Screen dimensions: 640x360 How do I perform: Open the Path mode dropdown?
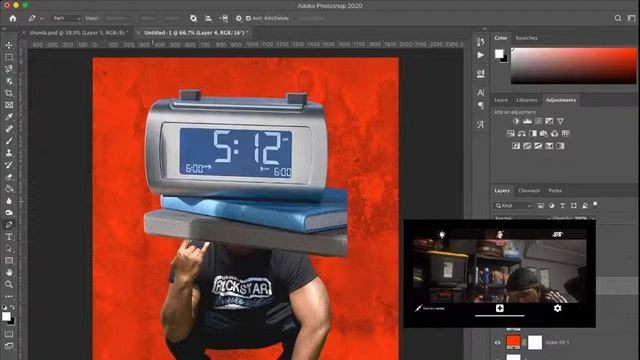point(66,18)
